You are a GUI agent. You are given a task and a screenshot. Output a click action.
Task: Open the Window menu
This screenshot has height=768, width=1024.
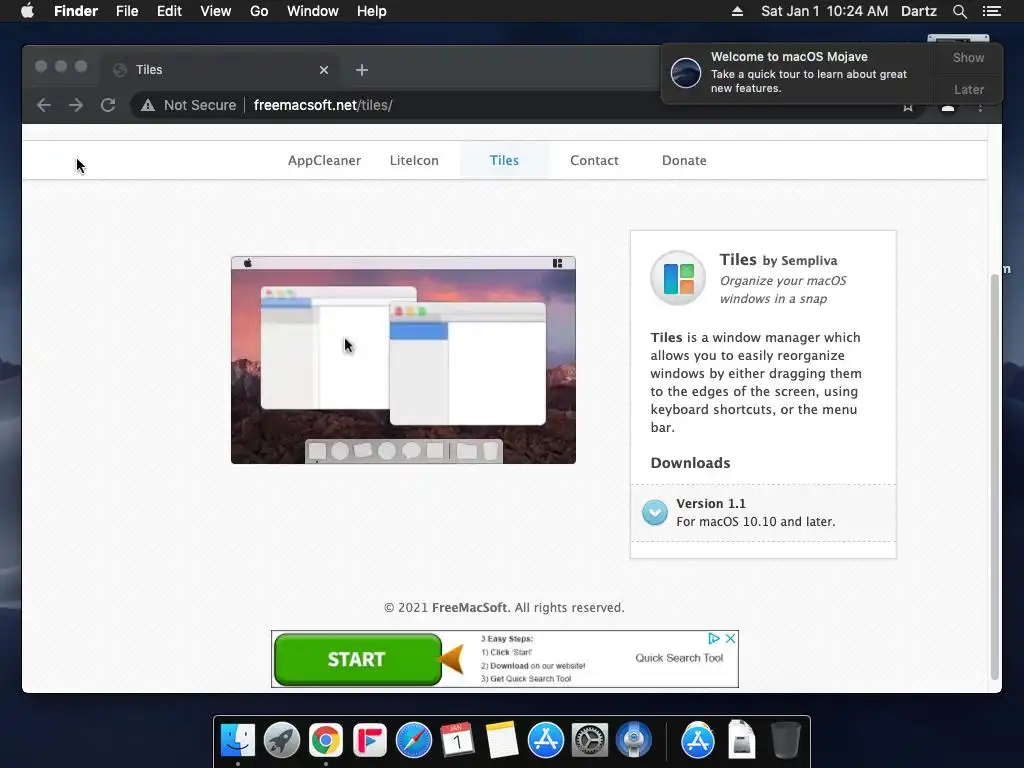(x=313, y=11)
